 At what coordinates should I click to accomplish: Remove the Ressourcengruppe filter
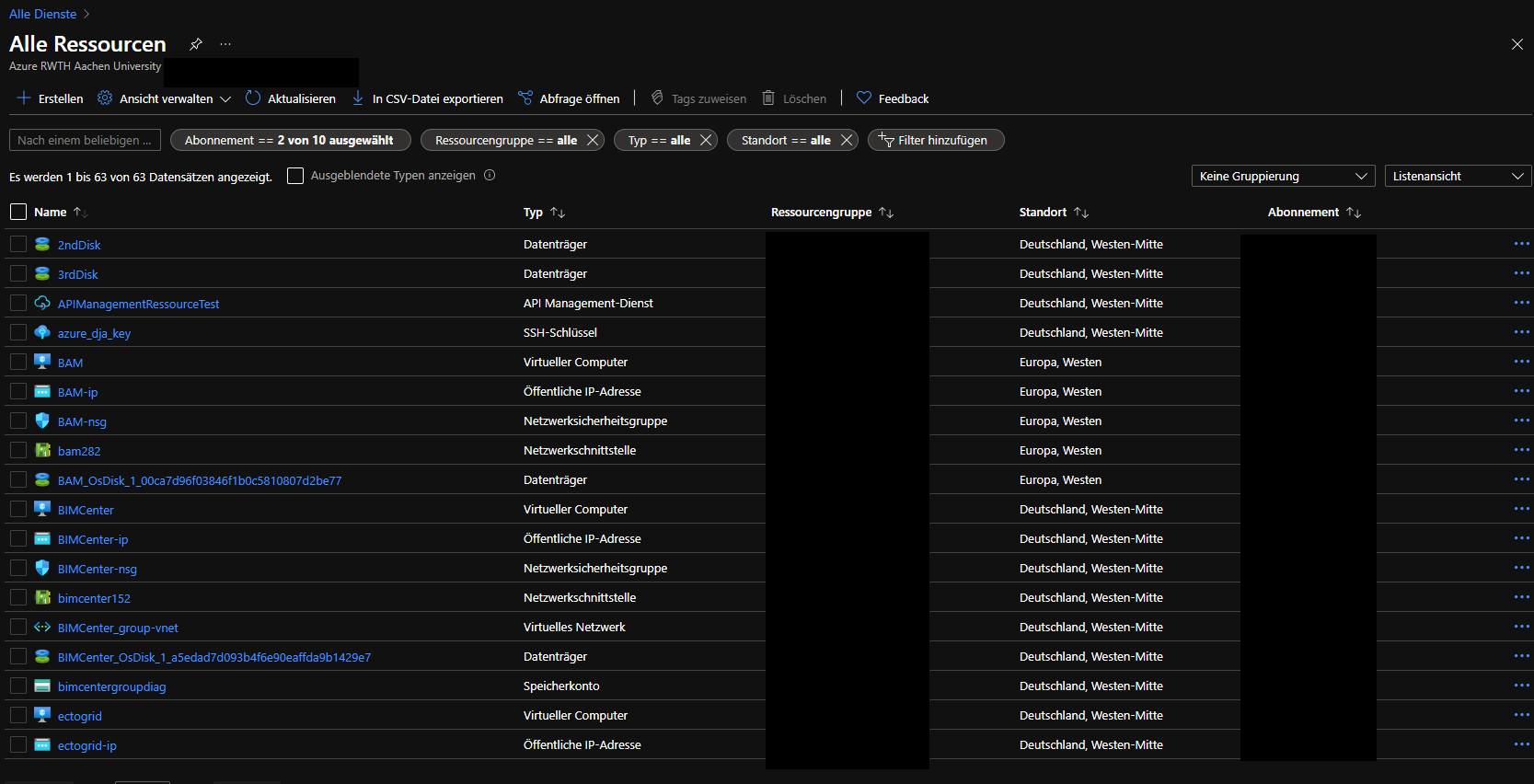[593, 140]
